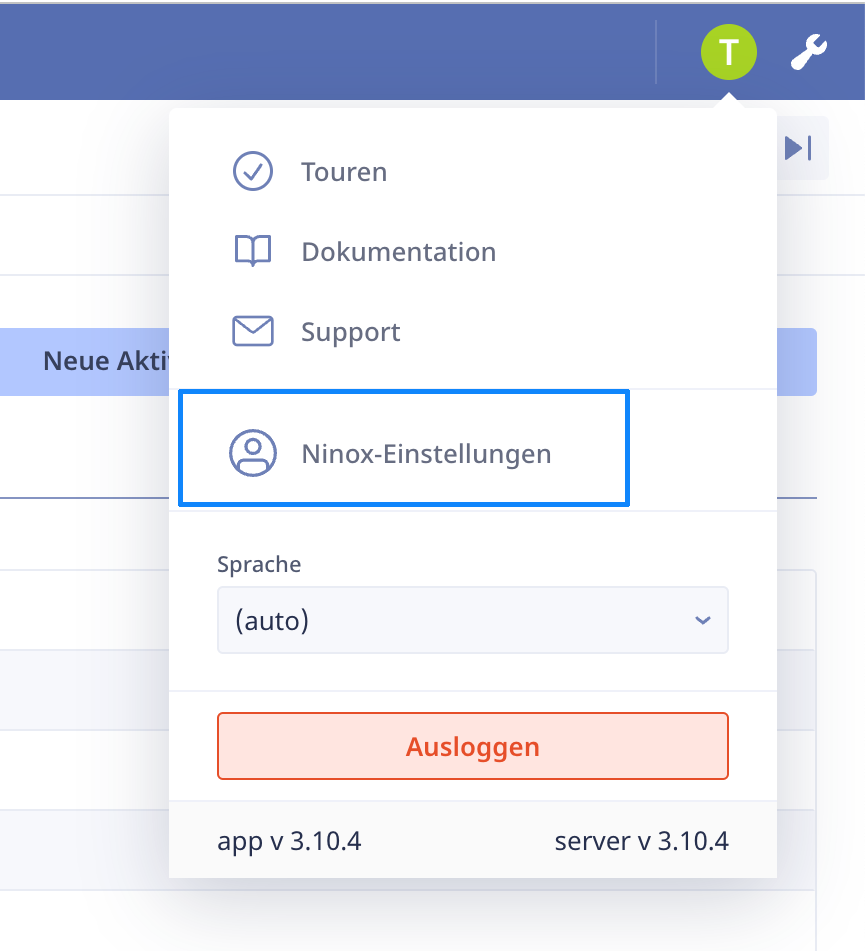The height and width of the screenshot is (951, 865).
Task: Open Ninox-Einstellungen
Action: 426,453
